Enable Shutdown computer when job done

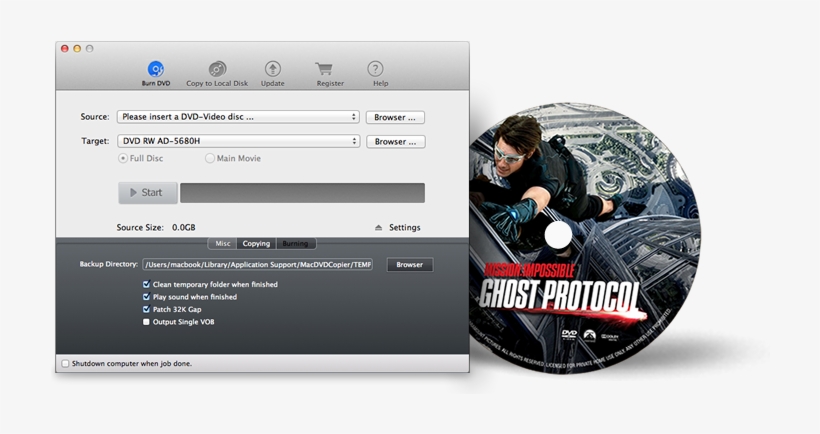coord(65,363)
